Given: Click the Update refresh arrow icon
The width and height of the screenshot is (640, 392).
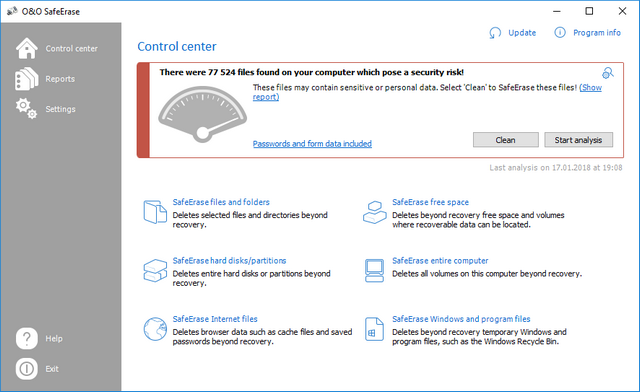Looking at the screenshot, I should [x=495, y=33].
